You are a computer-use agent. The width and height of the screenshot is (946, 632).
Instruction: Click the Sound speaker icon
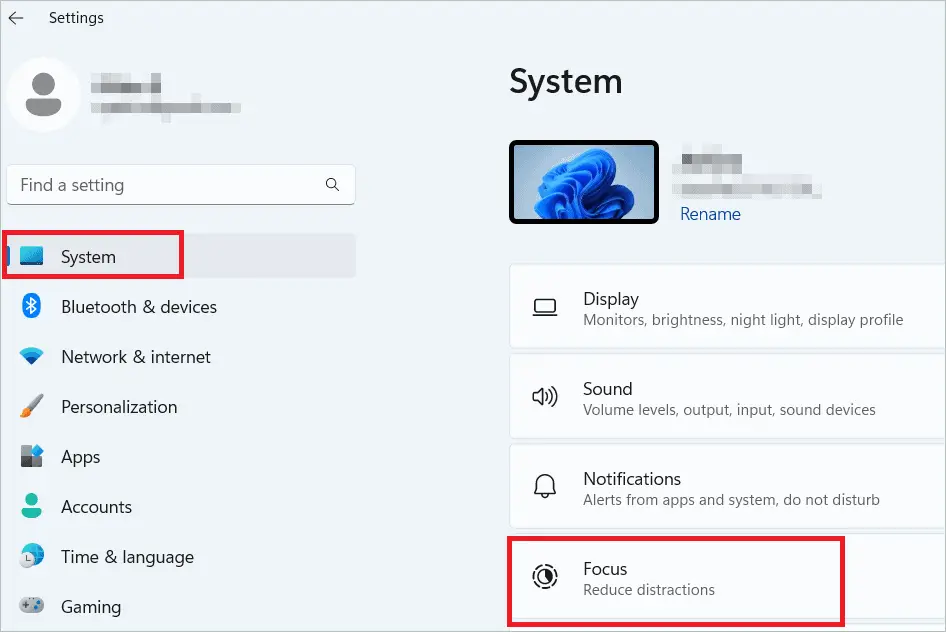(x=545, y=397)
